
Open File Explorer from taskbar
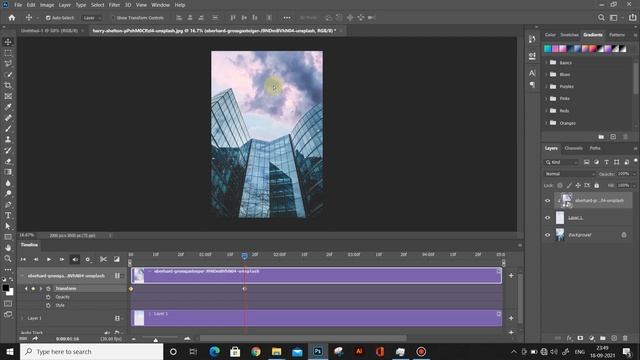click(276, 351)
